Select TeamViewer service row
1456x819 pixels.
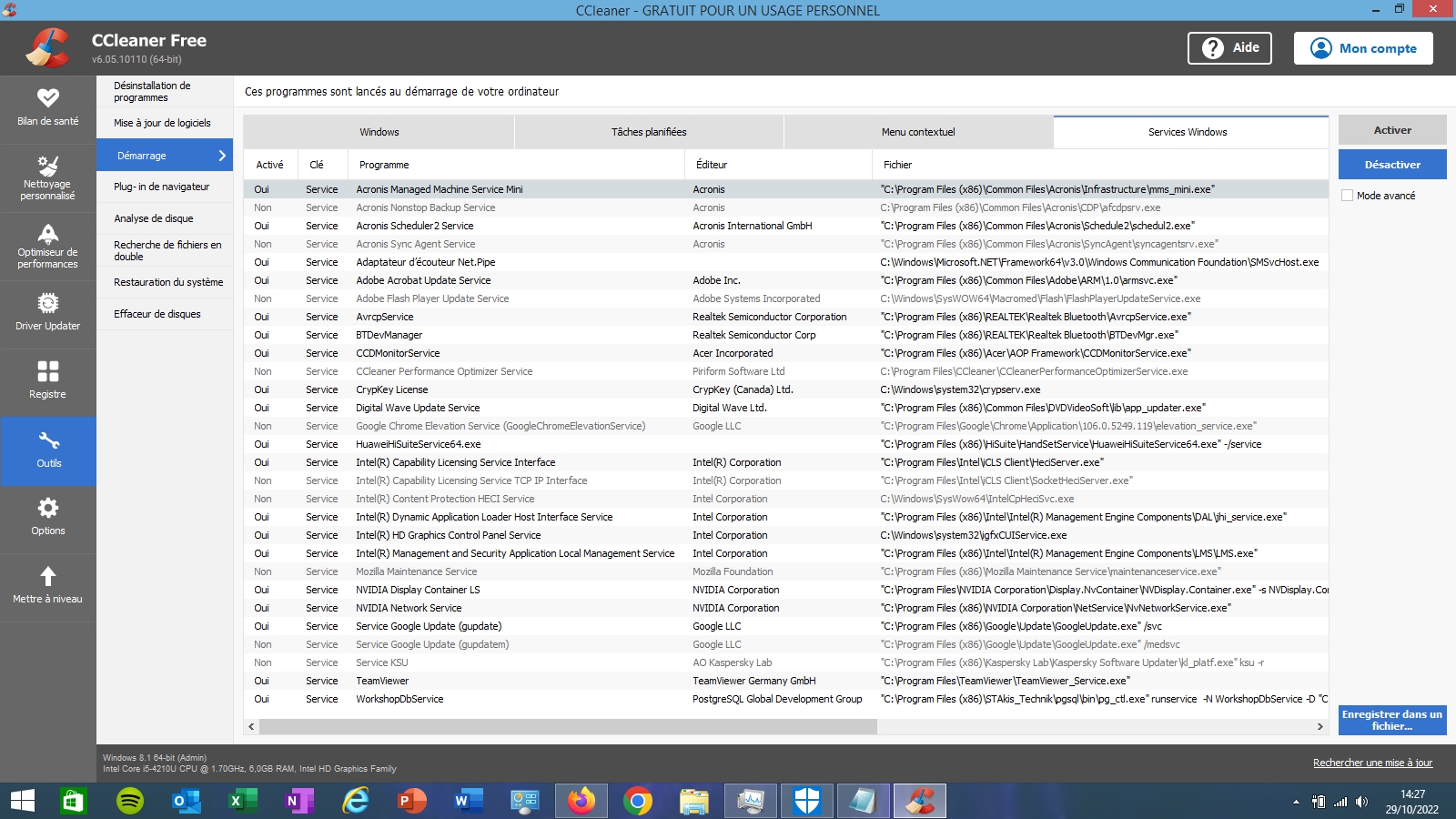pos(786,681)
